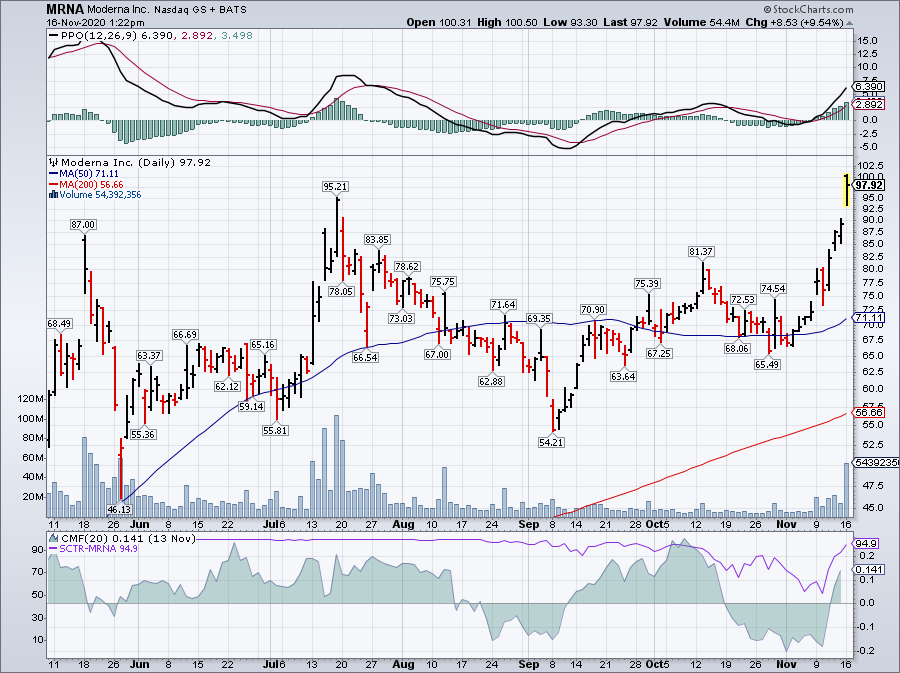The image size is (900, 673).
Task: Click the 97.92 last price tag on the right axis
Action: 869,185
